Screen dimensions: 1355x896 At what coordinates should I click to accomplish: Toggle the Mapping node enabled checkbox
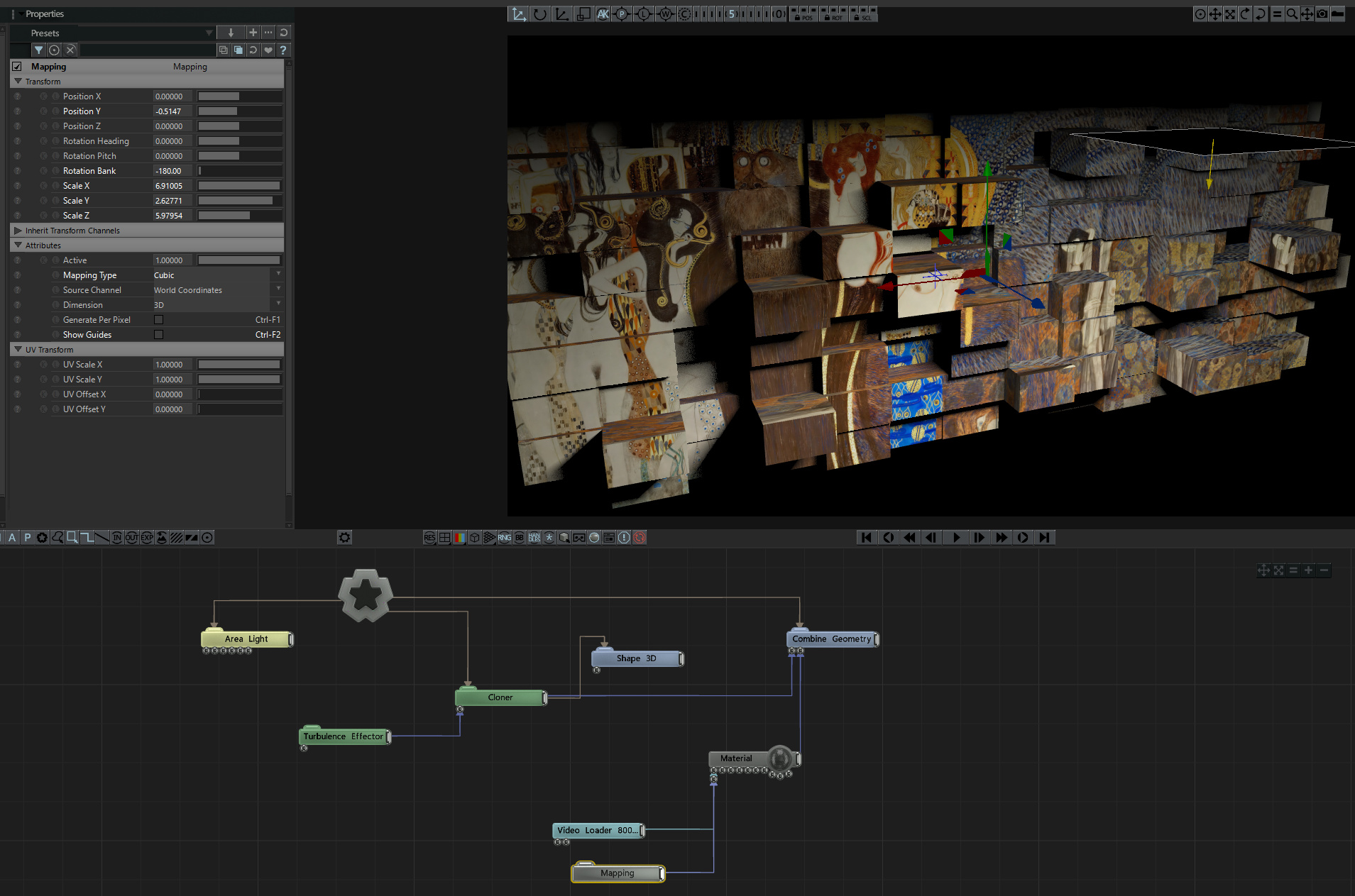click(17, 67)
